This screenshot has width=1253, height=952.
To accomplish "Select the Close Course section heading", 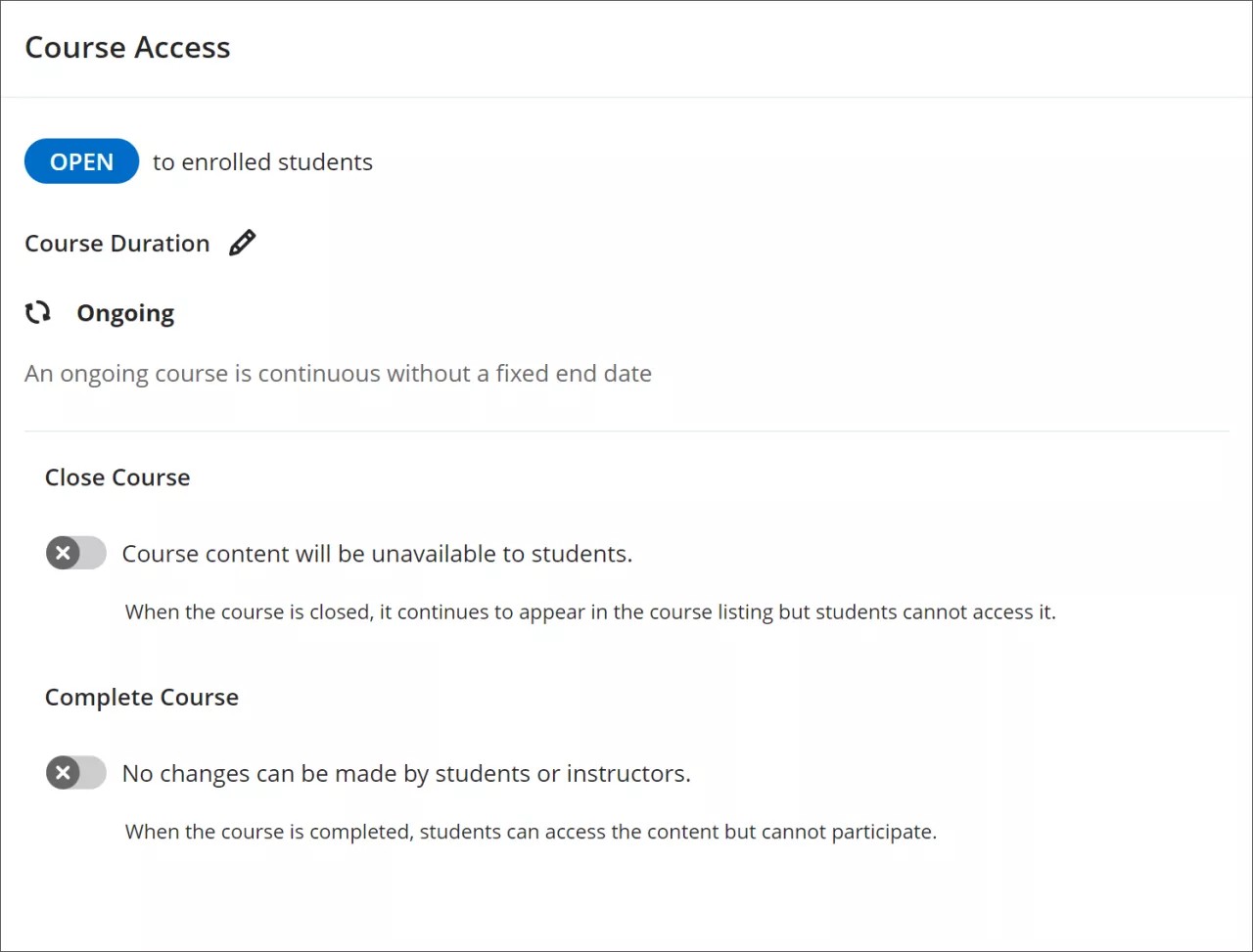I will pos(116,476).
